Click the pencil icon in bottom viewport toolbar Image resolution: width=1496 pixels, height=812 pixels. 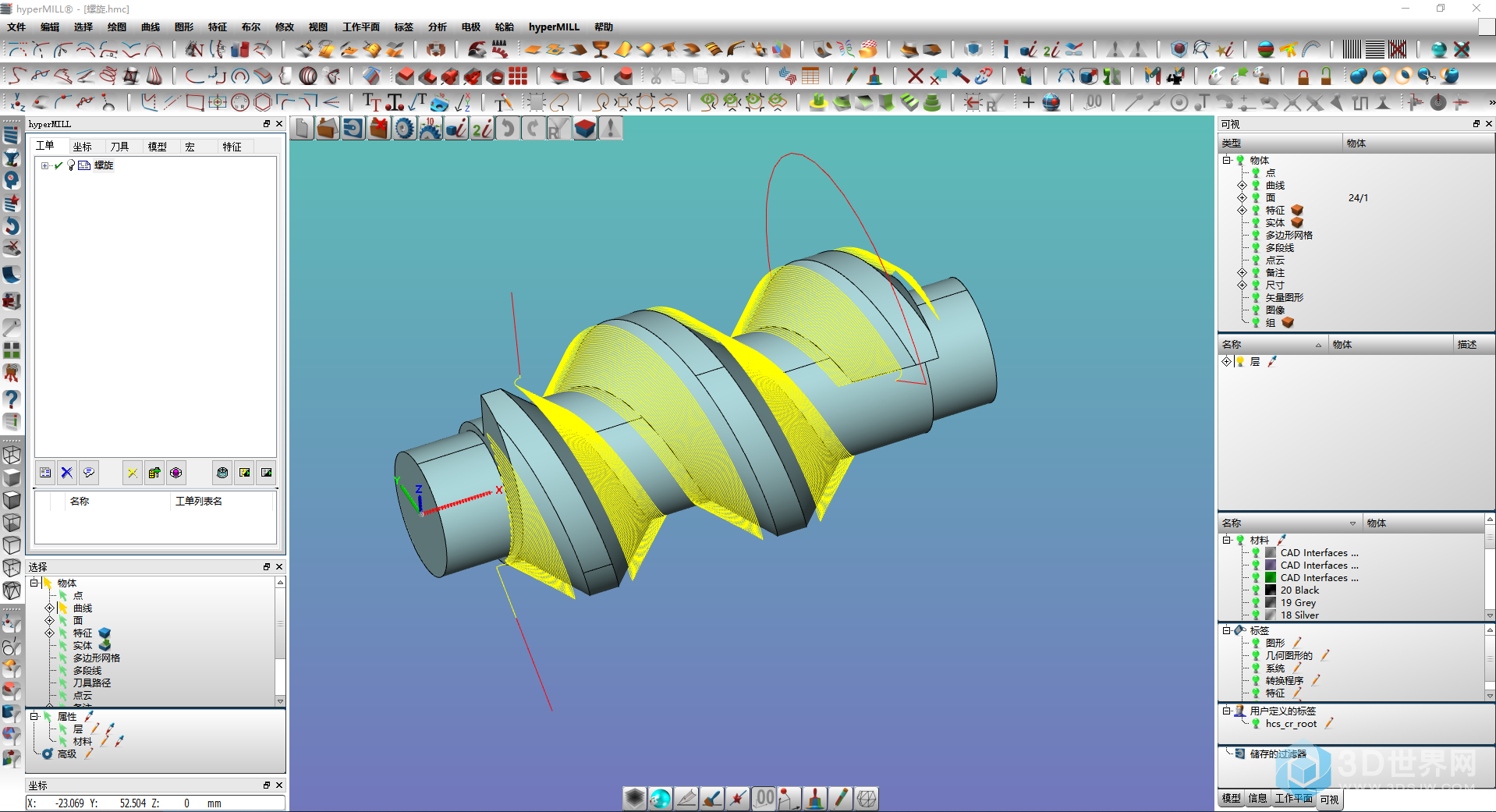point(841,798)
